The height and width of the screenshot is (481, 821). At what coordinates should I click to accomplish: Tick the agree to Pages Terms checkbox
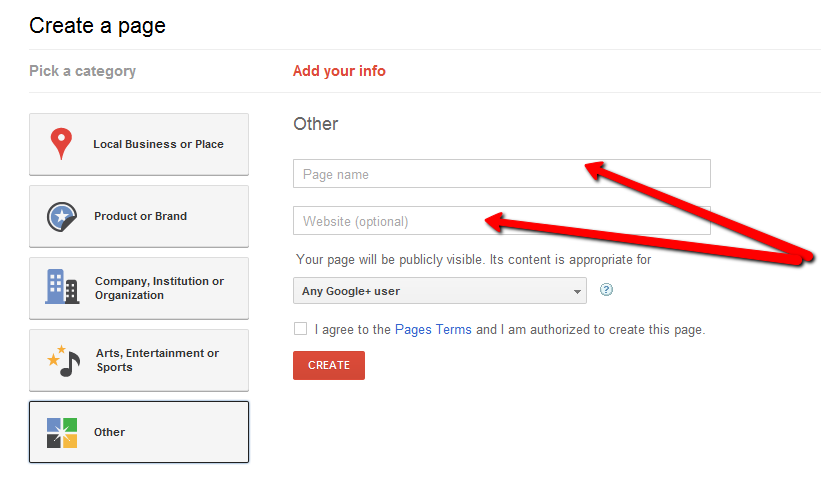pos(301,329)
